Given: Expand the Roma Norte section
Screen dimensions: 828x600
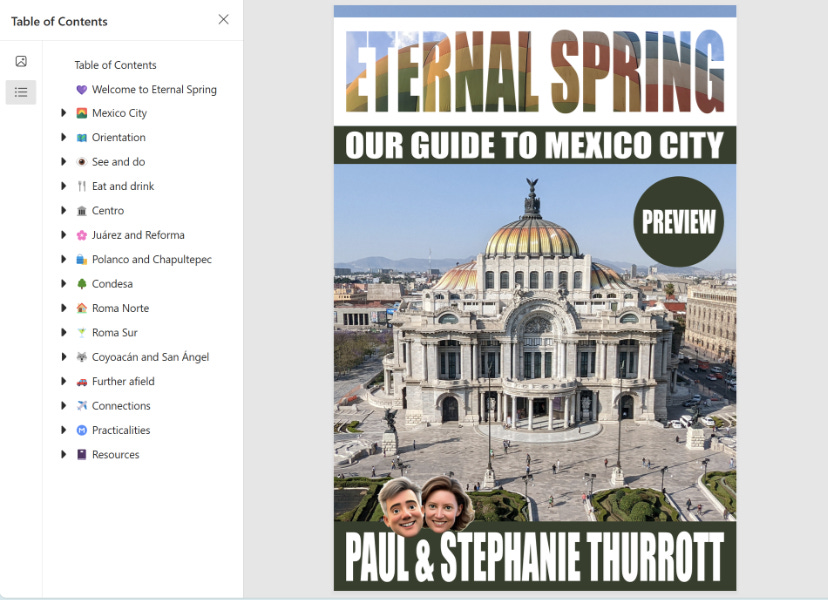Looking at the screenshot, I should click(x=63, y=307).
